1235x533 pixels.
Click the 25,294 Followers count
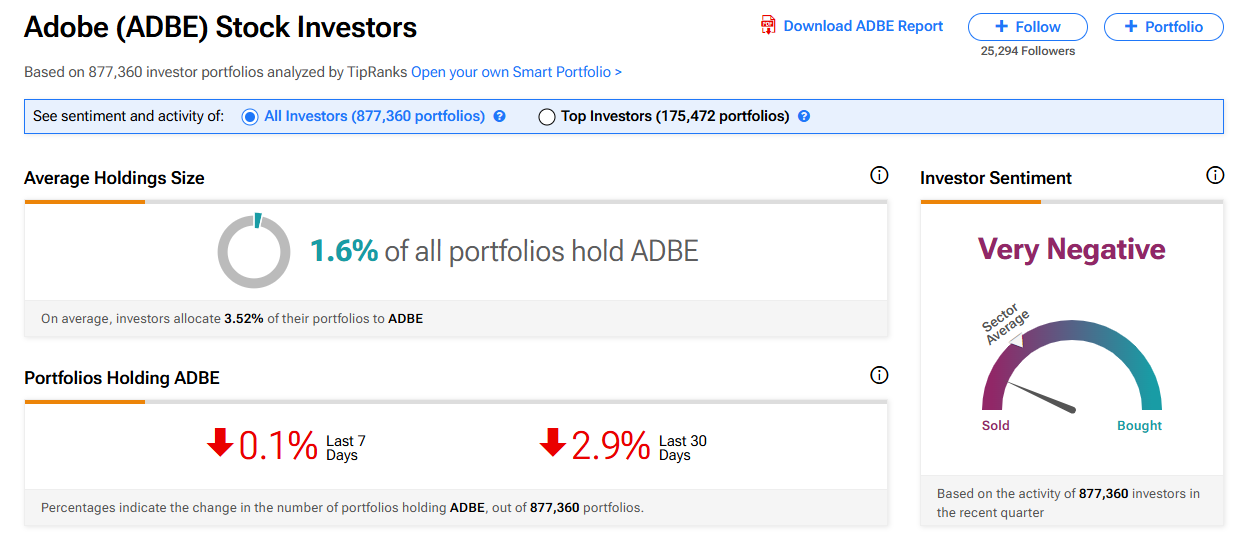click(1028, 51)
